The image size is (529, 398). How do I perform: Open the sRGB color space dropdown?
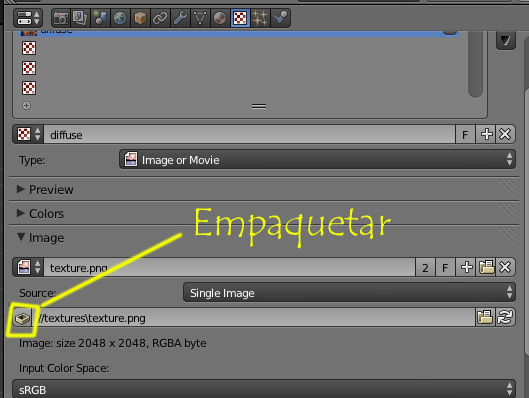(264, 389)
